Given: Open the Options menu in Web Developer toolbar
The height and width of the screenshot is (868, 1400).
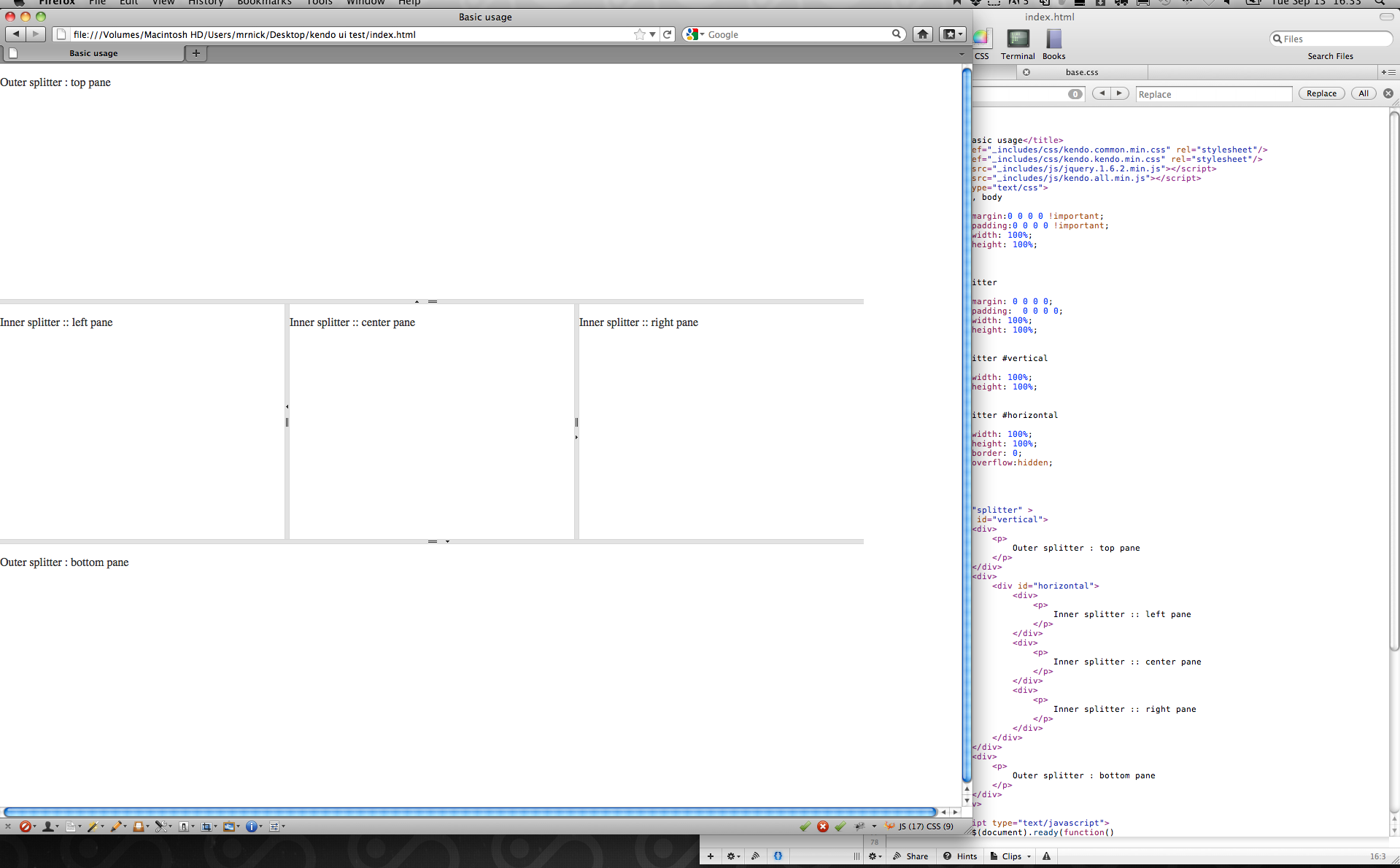Looking at the screenshot, I should (276, 826).
